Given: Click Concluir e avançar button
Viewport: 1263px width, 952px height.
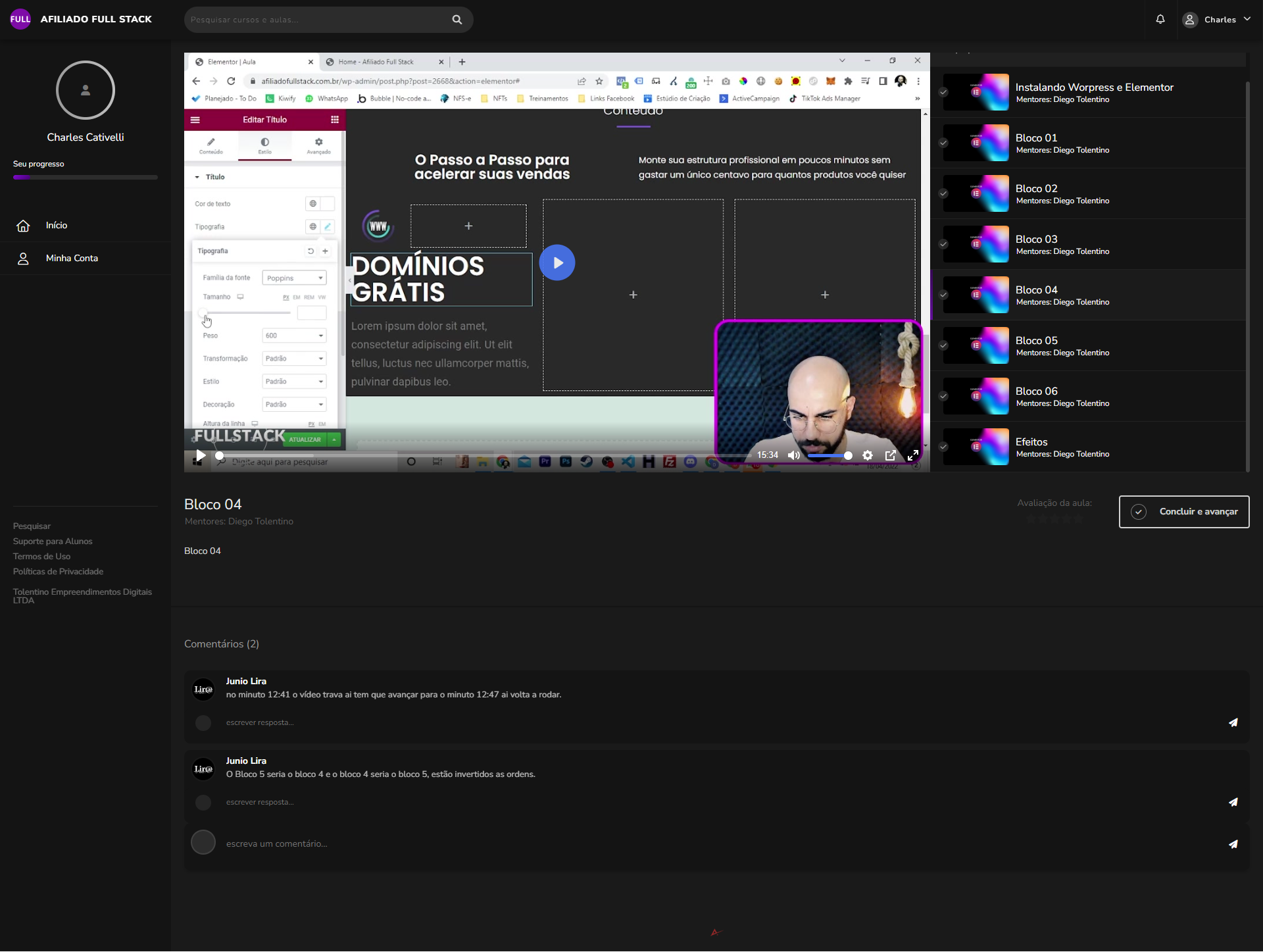Looking at the screenshot, I should (x=1183, y=512).
